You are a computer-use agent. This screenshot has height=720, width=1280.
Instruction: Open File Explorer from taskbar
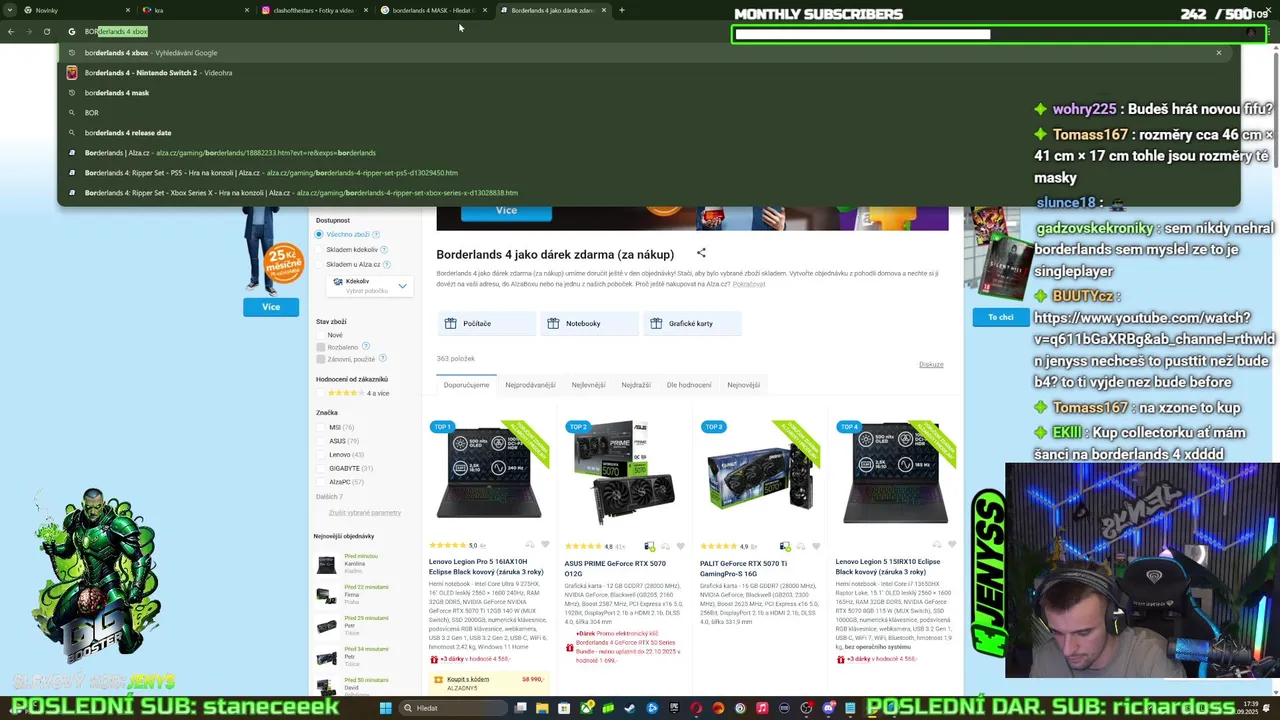542,708
